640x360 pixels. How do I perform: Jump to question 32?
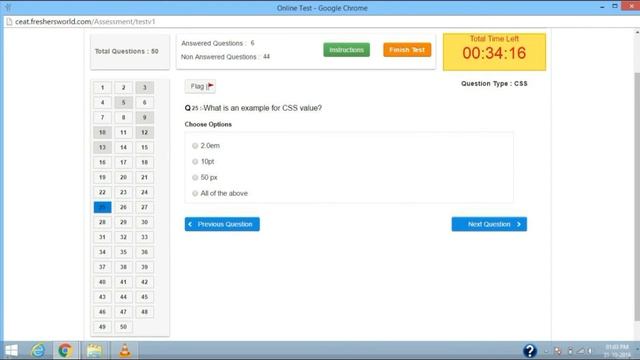click(x=123, y=237)
